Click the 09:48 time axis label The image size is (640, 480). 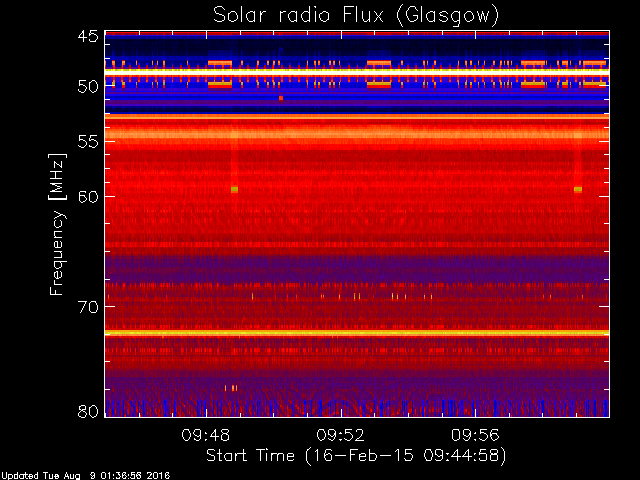pyautogui.click(x=206, y=435)
